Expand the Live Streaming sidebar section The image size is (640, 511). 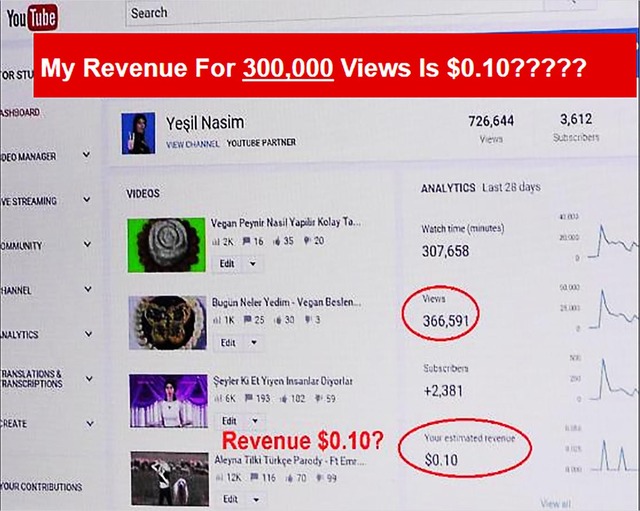87,201
